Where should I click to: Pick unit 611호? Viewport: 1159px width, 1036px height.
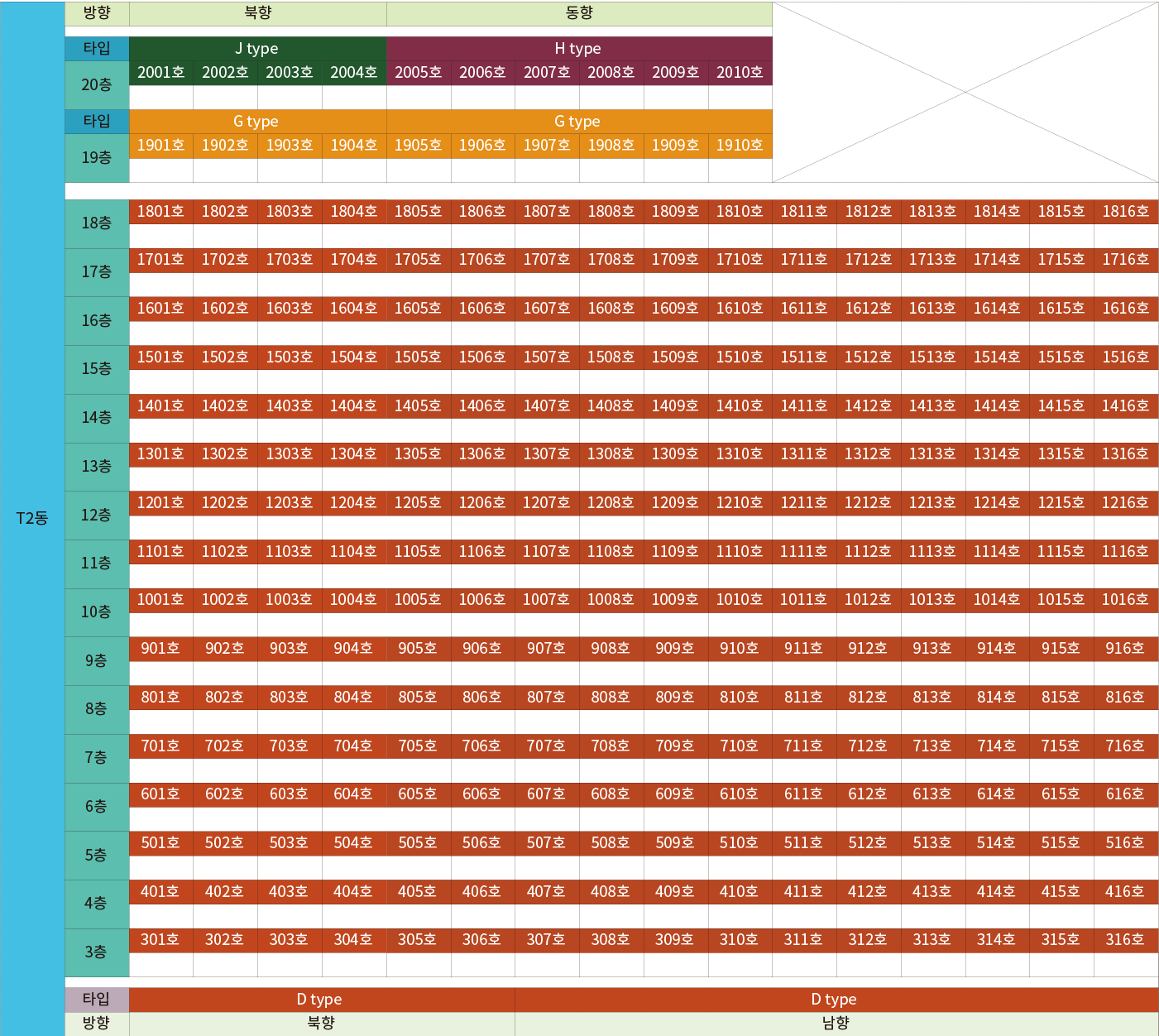pyautogui.click(x=803, y=794)
